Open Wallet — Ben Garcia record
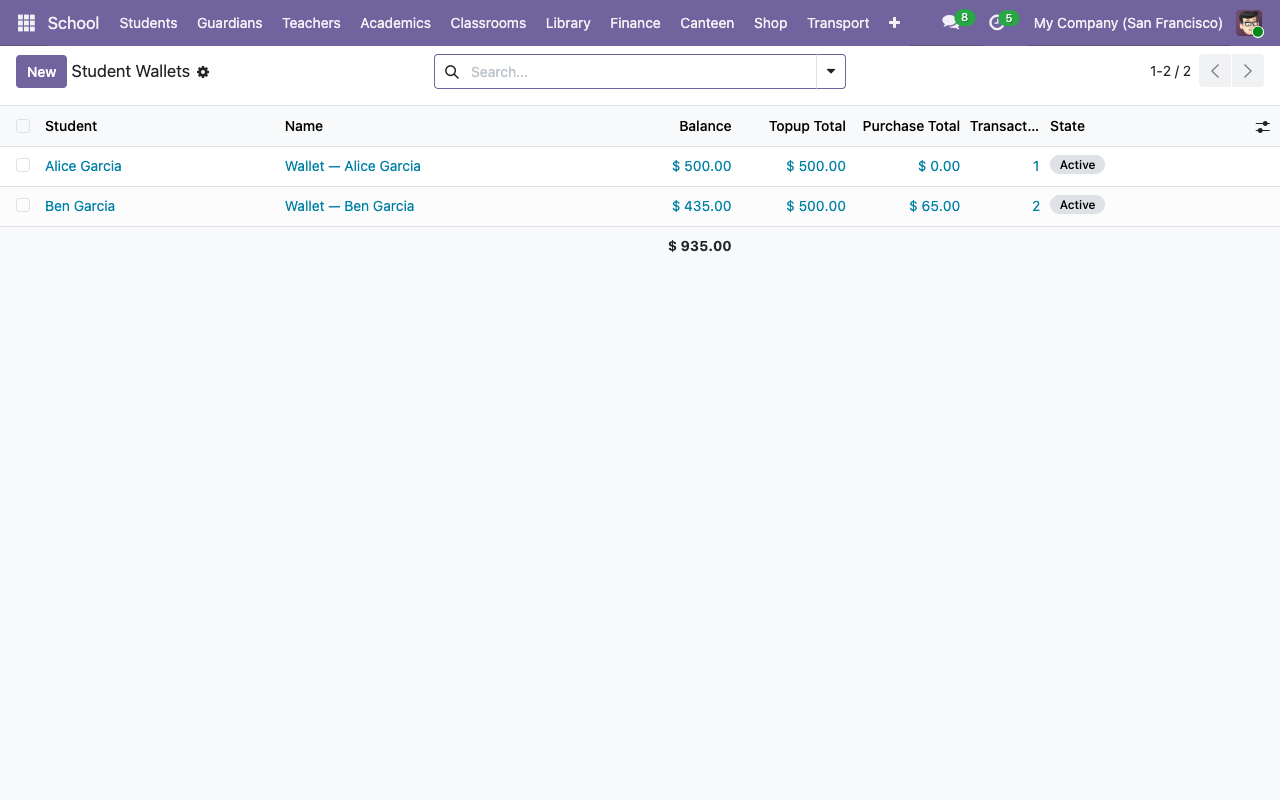Viewport: 1280px width, 800px height. [x=349, y=206]
